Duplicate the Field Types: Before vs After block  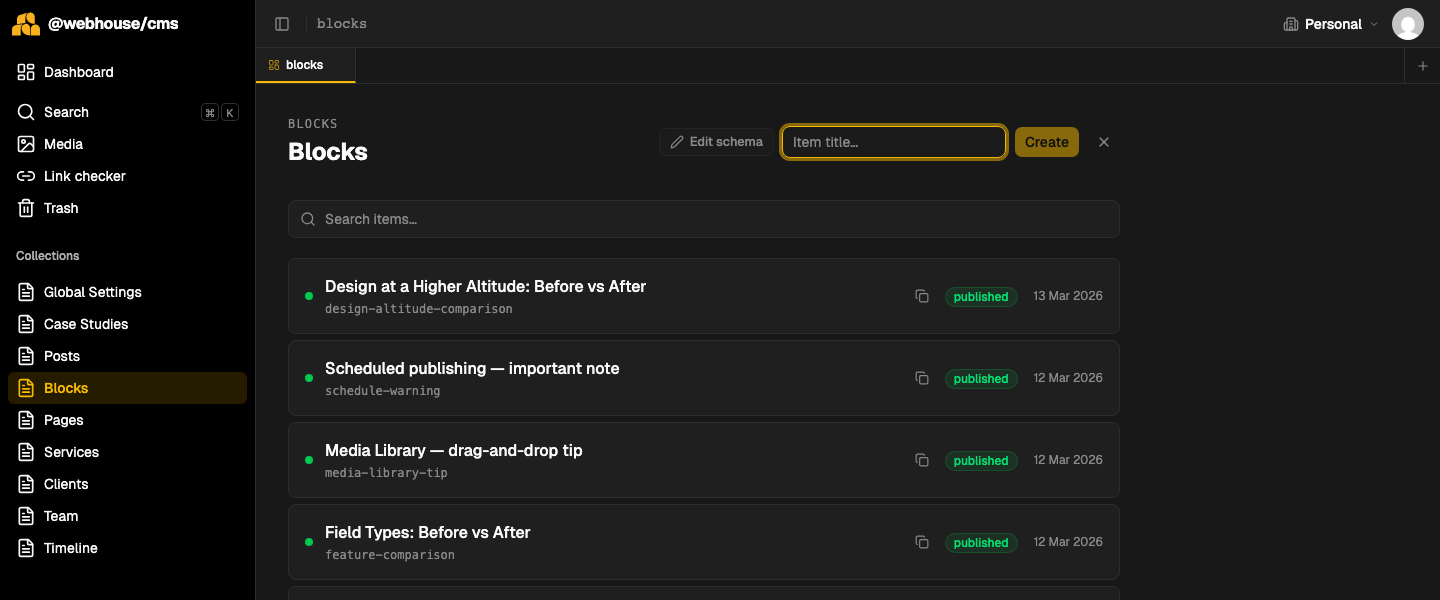coord(922,542)
